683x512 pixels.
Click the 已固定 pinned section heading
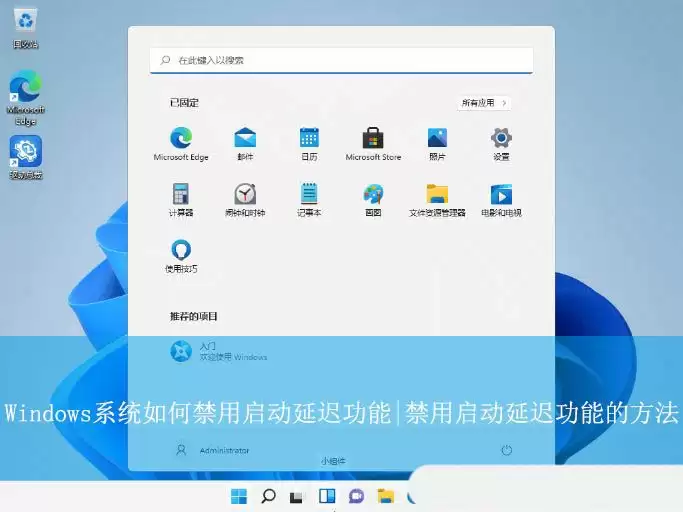pyautogui.click(x=184, y=103)
